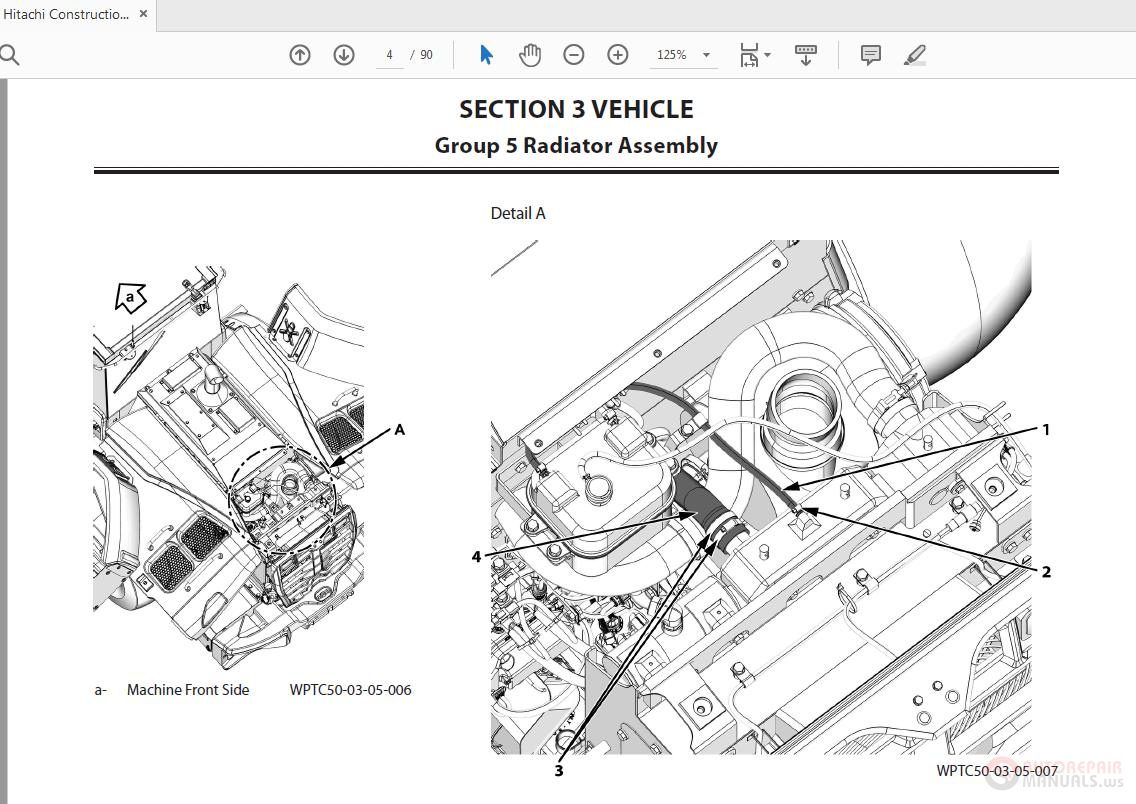Activate the selection arrow tool

(486, 55)
